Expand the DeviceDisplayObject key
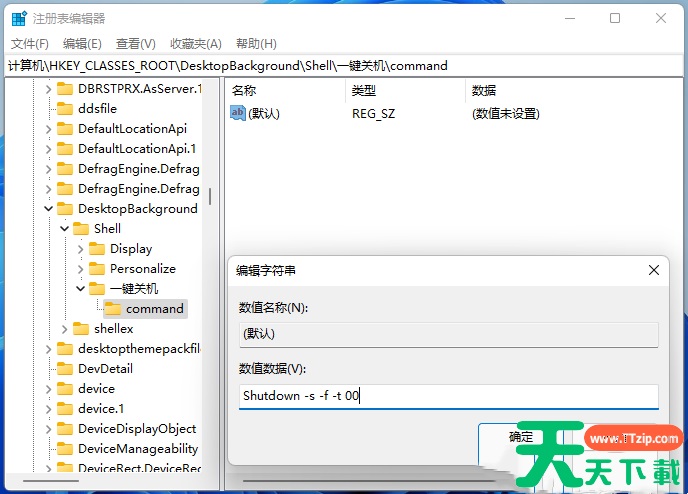This screenshot has height=494, width=688. click(48, 429)
